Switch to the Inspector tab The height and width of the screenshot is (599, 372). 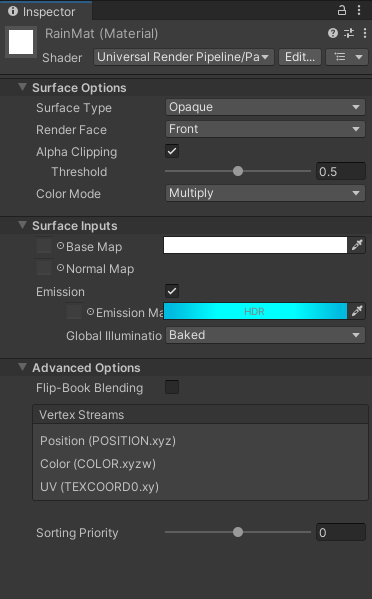pos(46,11)
